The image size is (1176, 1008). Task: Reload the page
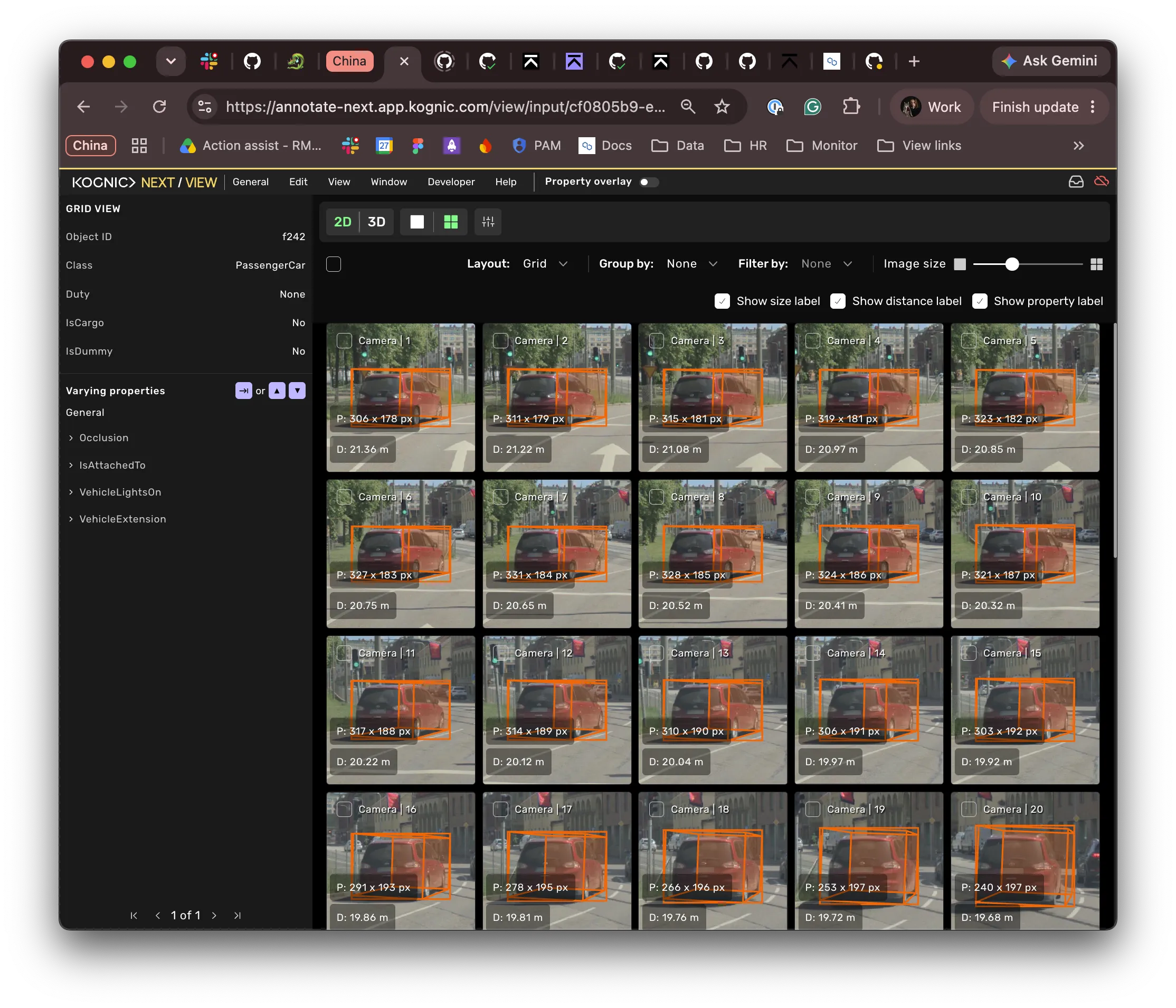tap(159, 107)
